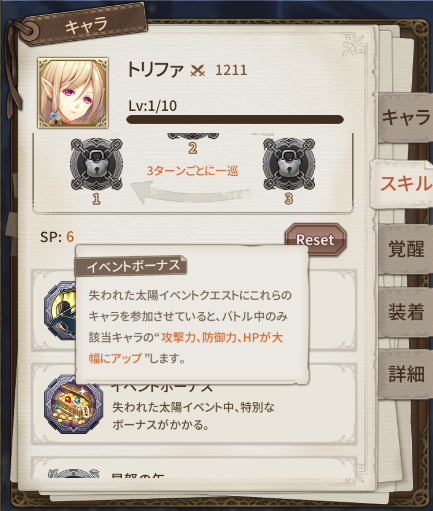Open the 覚醒 awakening tab
This screenshot has height=511, width=433.
406,249
